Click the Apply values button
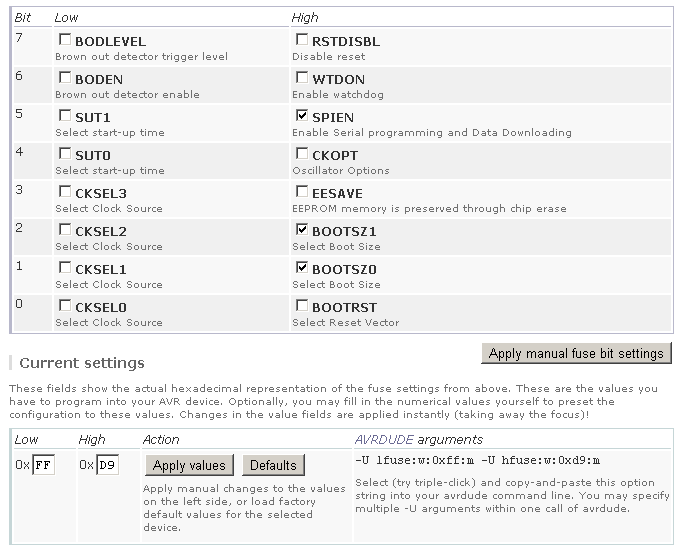 point(190,465)
